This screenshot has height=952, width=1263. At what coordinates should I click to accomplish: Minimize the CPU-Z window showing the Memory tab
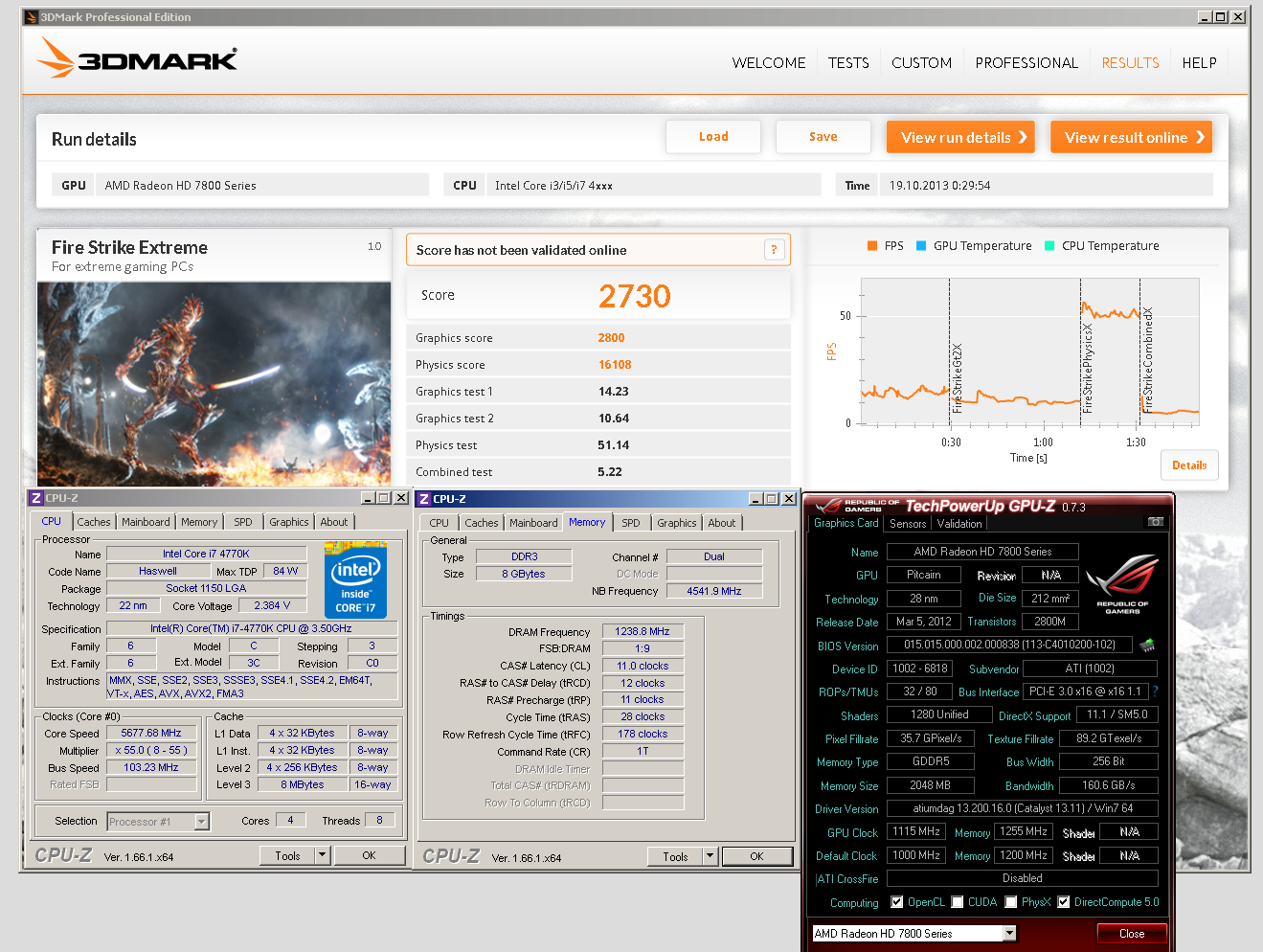[756, 499]
